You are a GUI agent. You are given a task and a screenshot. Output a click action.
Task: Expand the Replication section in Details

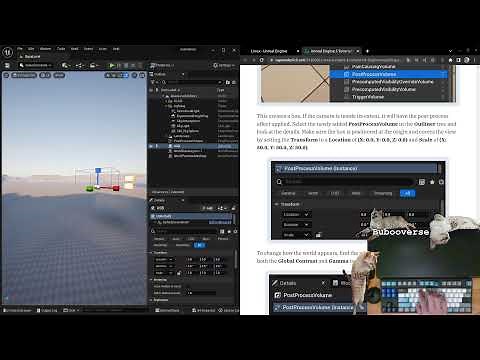151,300
